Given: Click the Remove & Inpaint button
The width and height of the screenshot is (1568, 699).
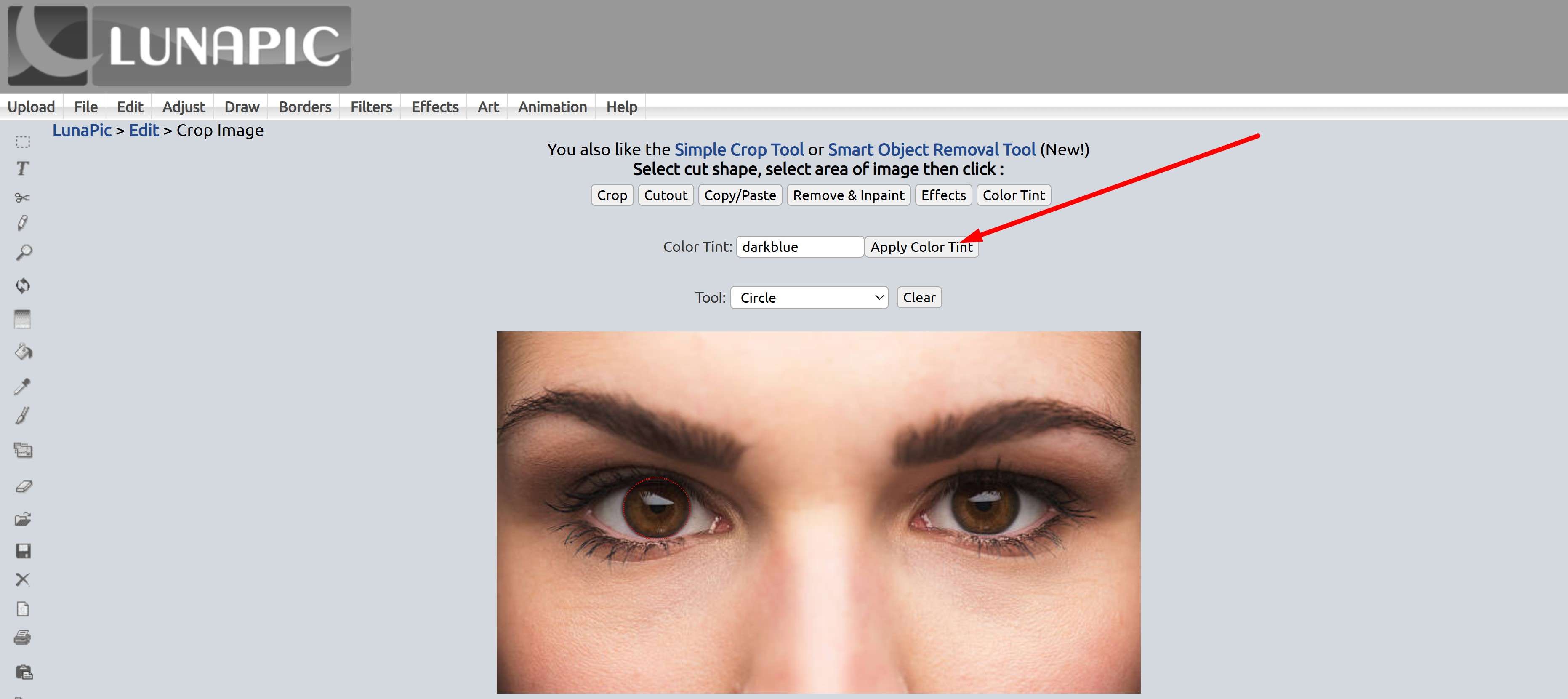Looking at the screenshot, I should point(848,195).
